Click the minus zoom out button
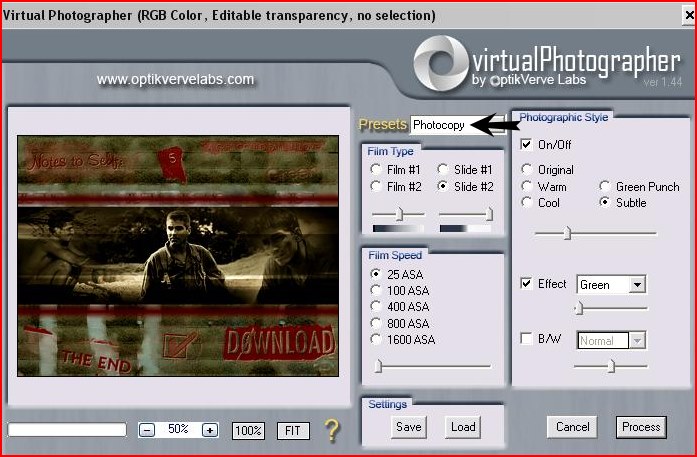This screenshot has width=697, height=457. coord(147,430)
